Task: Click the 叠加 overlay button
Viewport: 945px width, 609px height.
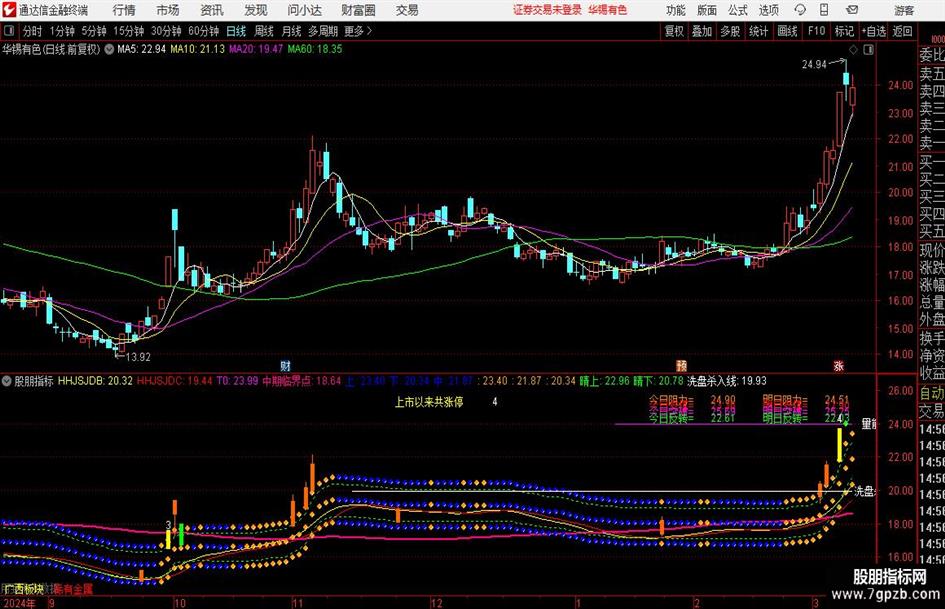Action: [702, 31]
